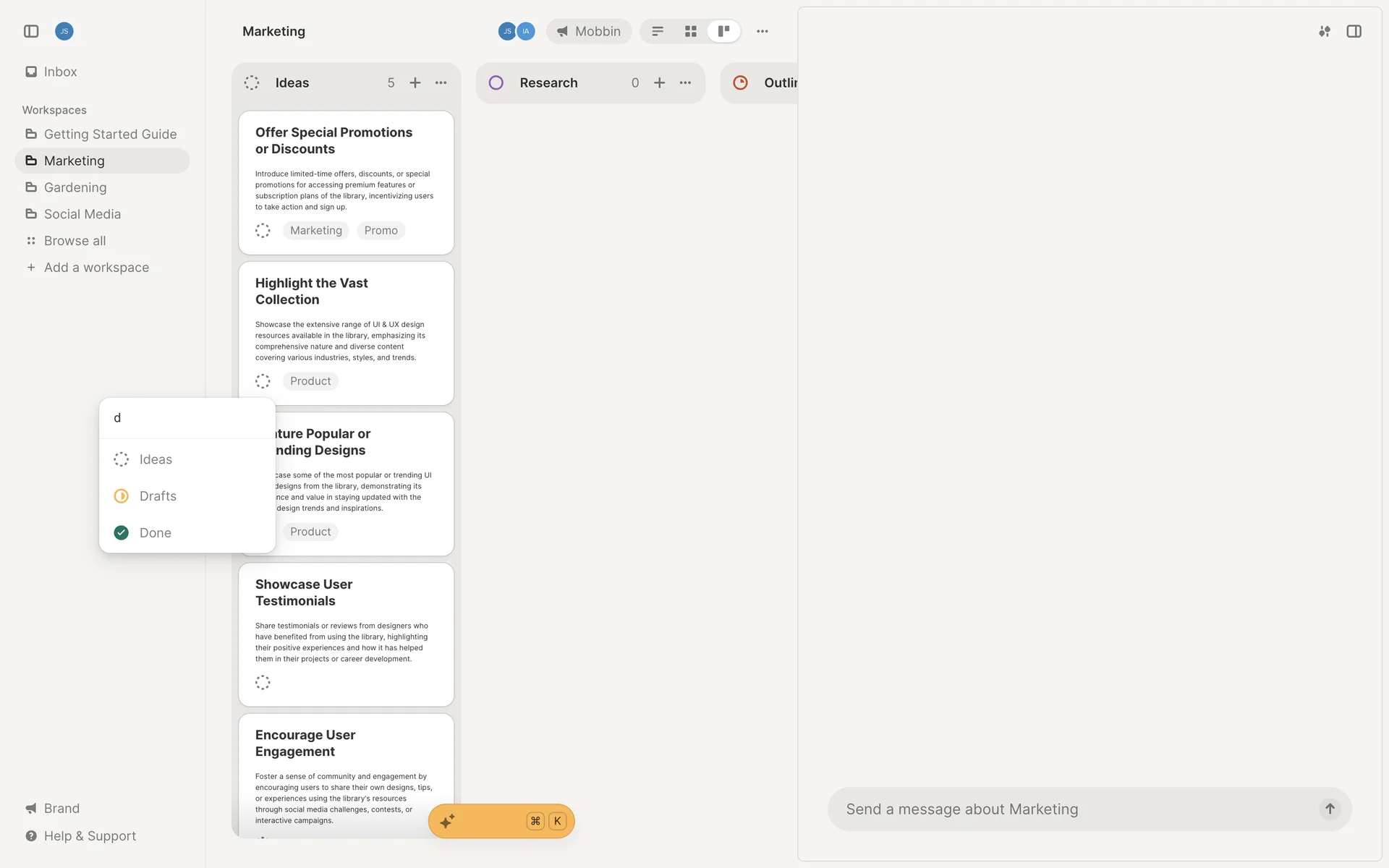The height and width of the screenshot is (868, 1389).
Task: Toggle the right side panel icon
Action: click(x=1354, y=31)
